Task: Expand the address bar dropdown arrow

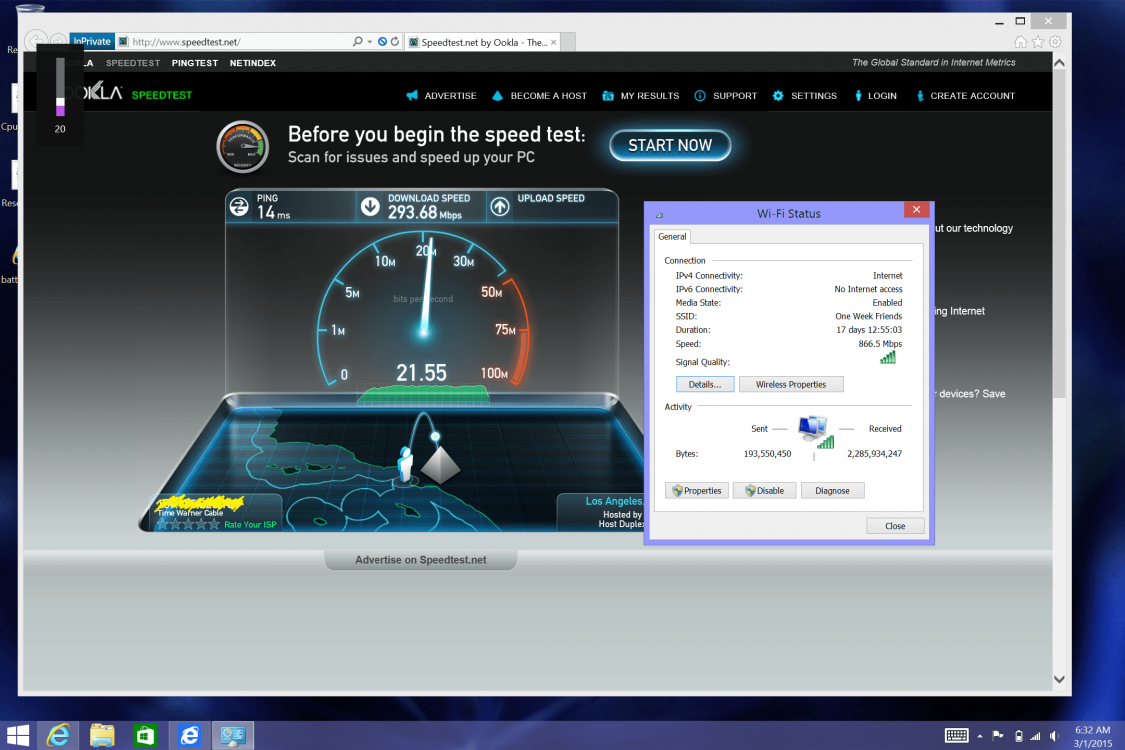Action: pos(369,42)
